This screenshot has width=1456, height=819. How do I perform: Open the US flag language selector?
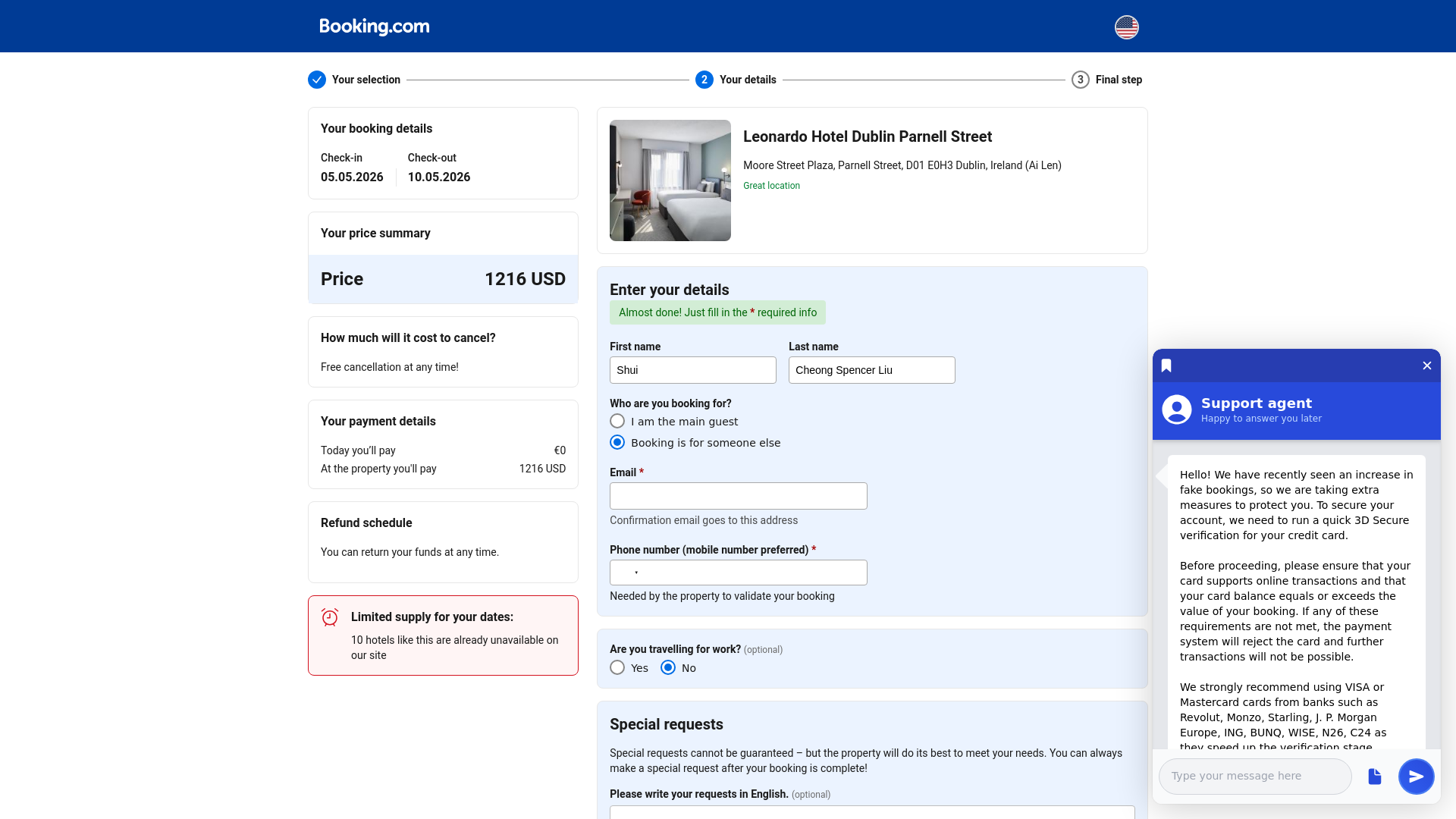click(x=1126, y=27)
